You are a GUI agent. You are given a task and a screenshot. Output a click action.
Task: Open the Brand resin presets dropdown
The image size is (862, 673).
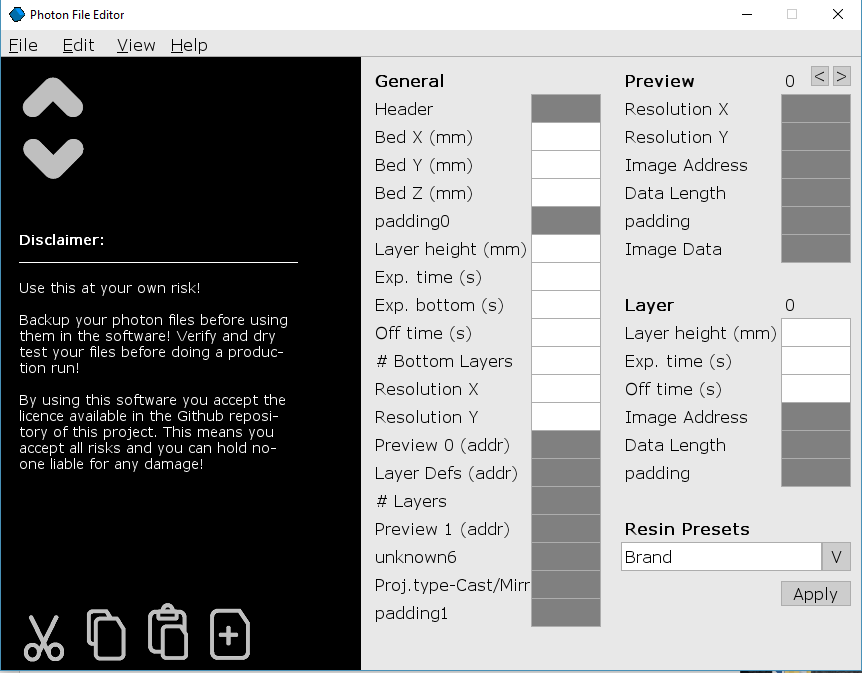pyautogui.click(x=836, y=557)
